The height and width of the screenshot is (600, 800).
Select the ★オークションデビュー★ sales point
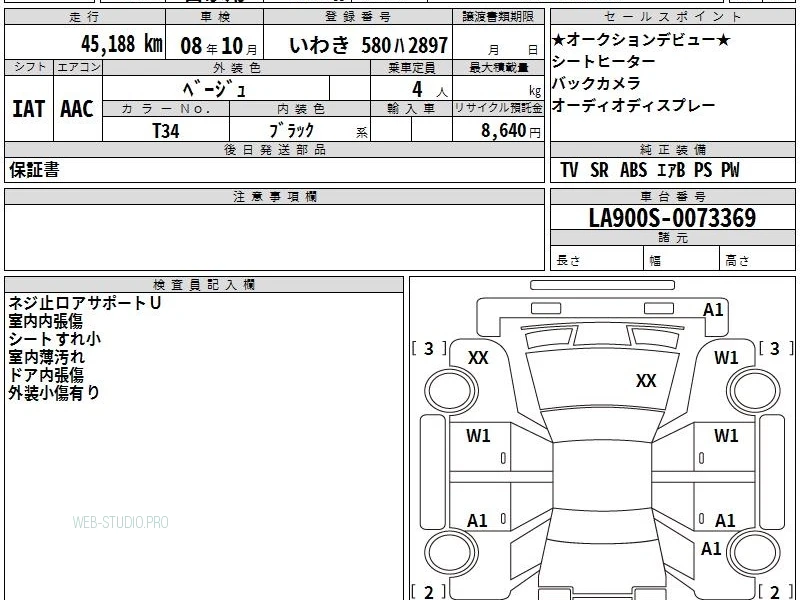pyautogui.click(x=641, y=39)
